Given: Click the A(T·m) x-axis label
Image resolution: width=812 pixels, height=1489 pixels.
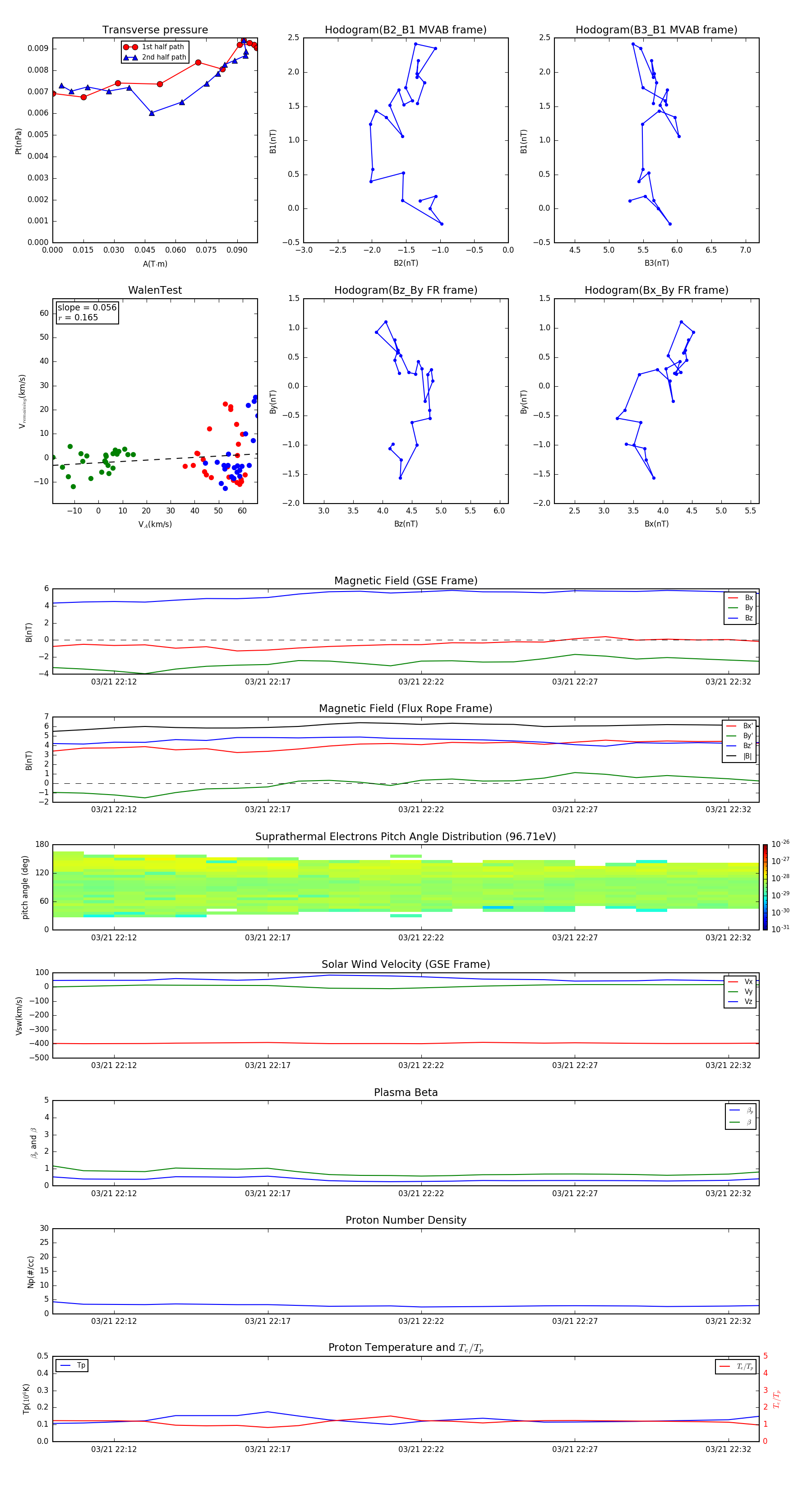Looking at the screenshot, I should pos(155,264).
